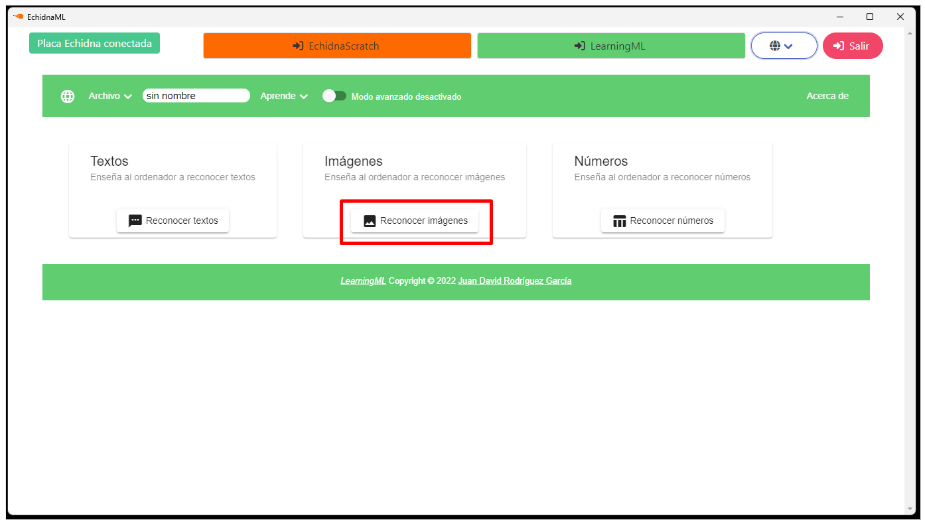Click the chevron next to Archivo
The width and height of the screenshot is (925, 528).
[x=128, y=97]
